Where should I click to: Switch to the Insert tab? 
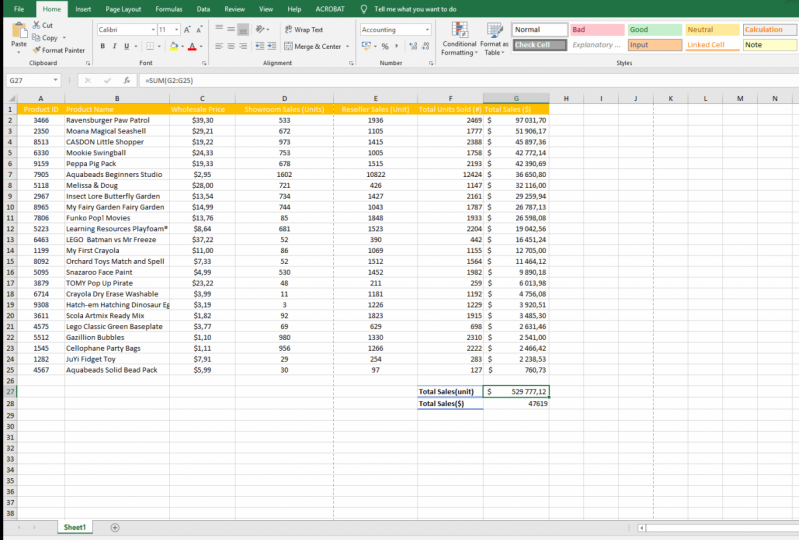pos(83,9)
